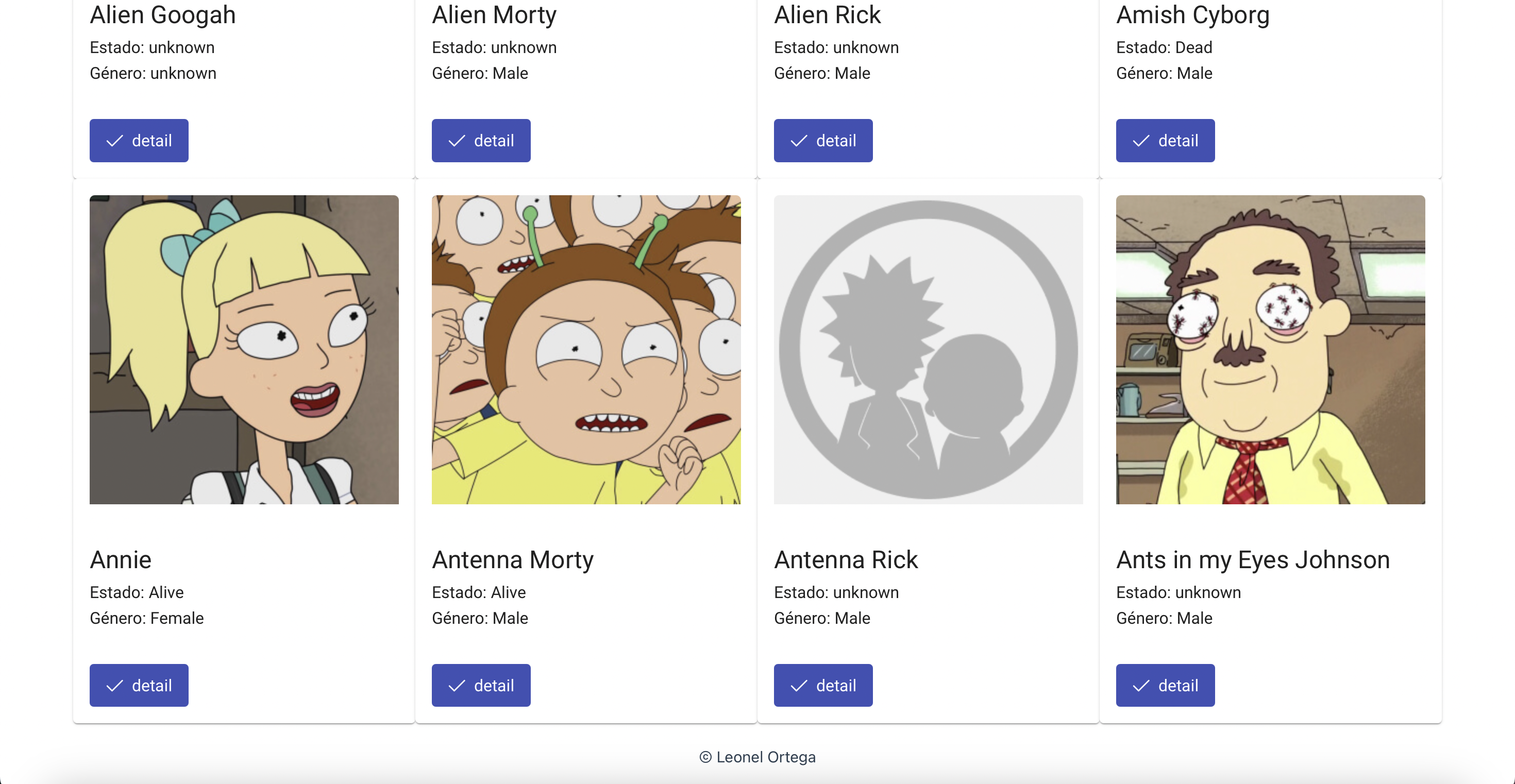View Ants in my Eyes Johnson details

[1165, 685]
